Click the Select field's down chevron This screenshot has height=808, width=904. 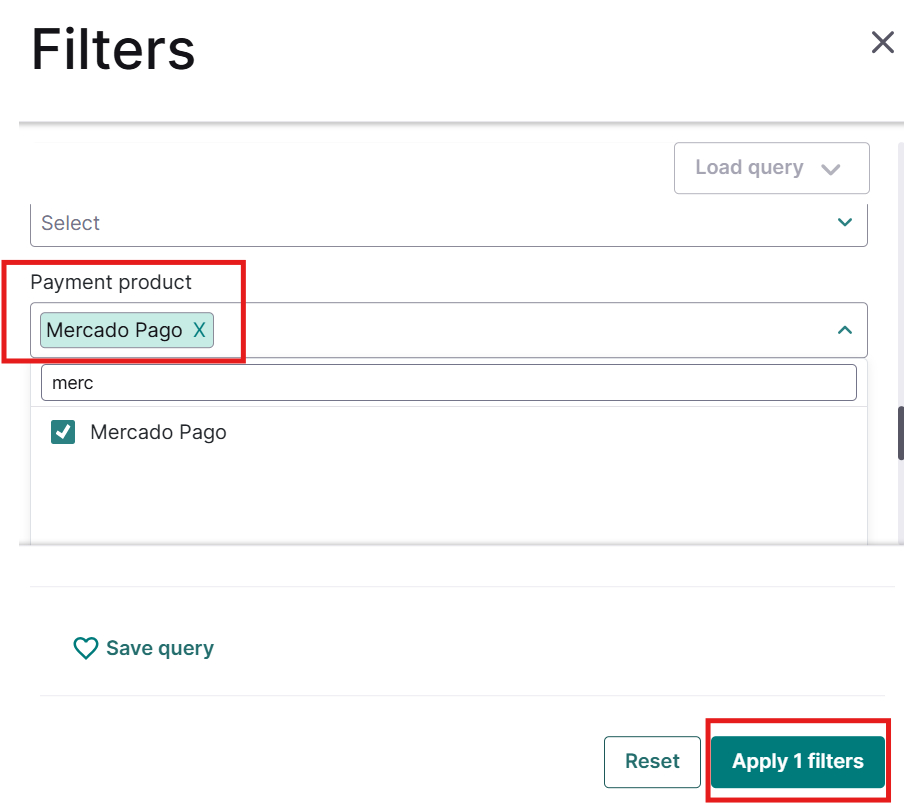[845, 223]
